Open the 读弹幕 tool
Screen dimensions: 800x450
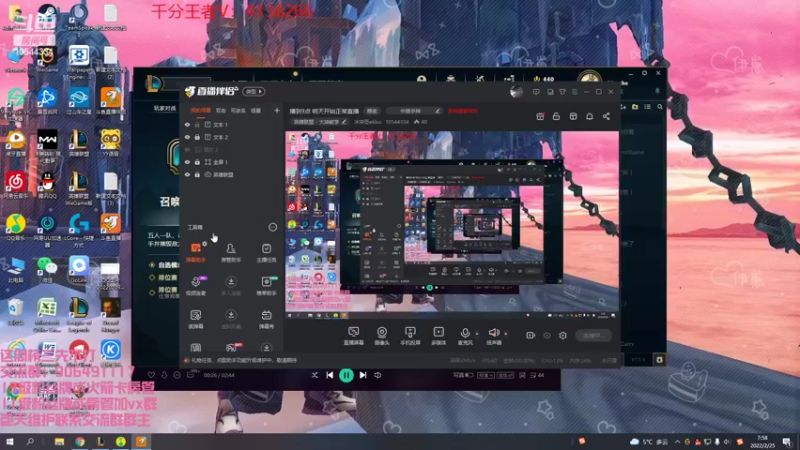pos(196,319)
